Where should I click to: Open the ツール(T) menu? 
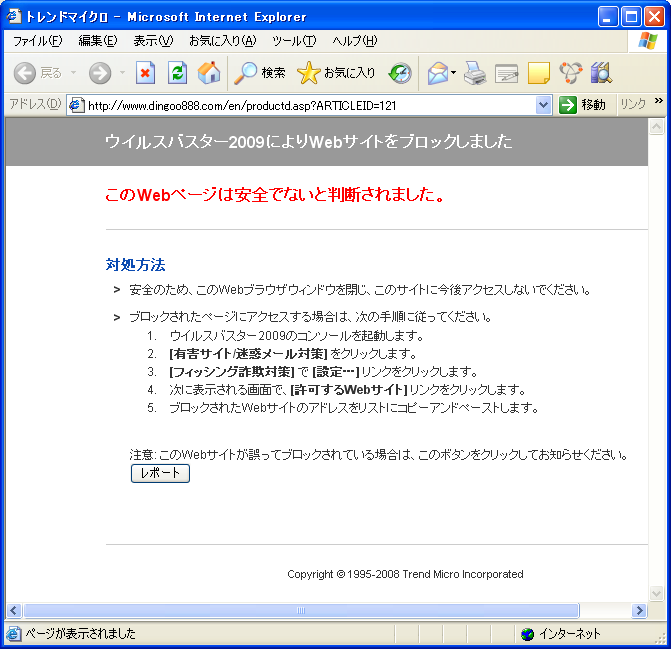(x=294, y=41)
